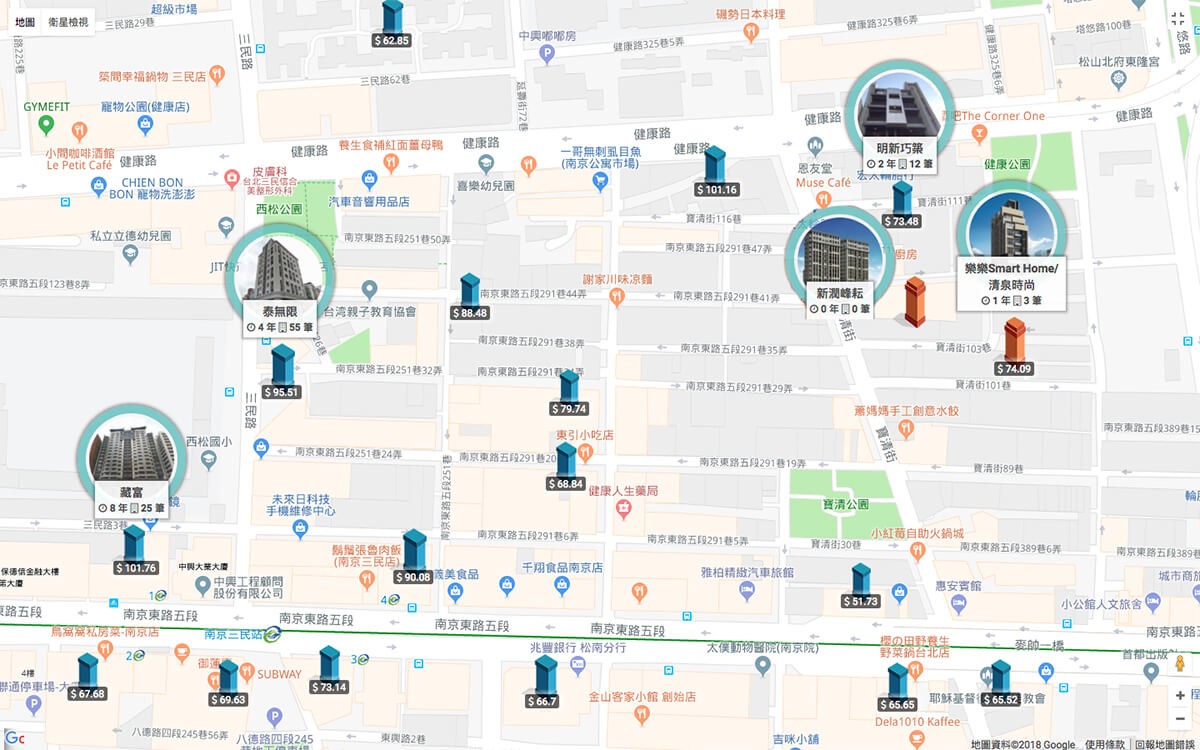
Task: Zoom out with the minus button
Action: tap(1180, 718)
